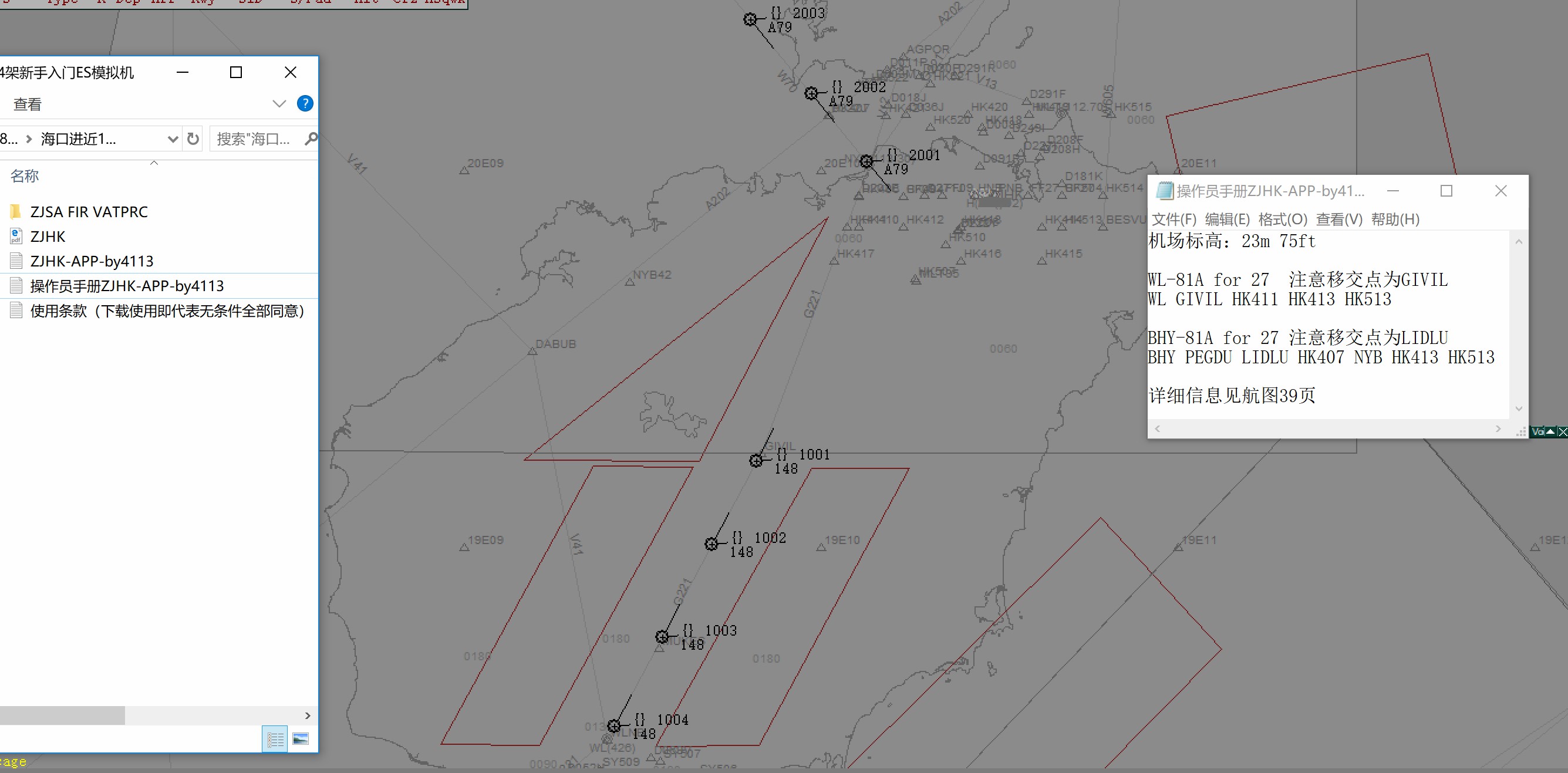Collapse the ribbon with the up chevron
The image size is (1568, 773).
point(154,163)
